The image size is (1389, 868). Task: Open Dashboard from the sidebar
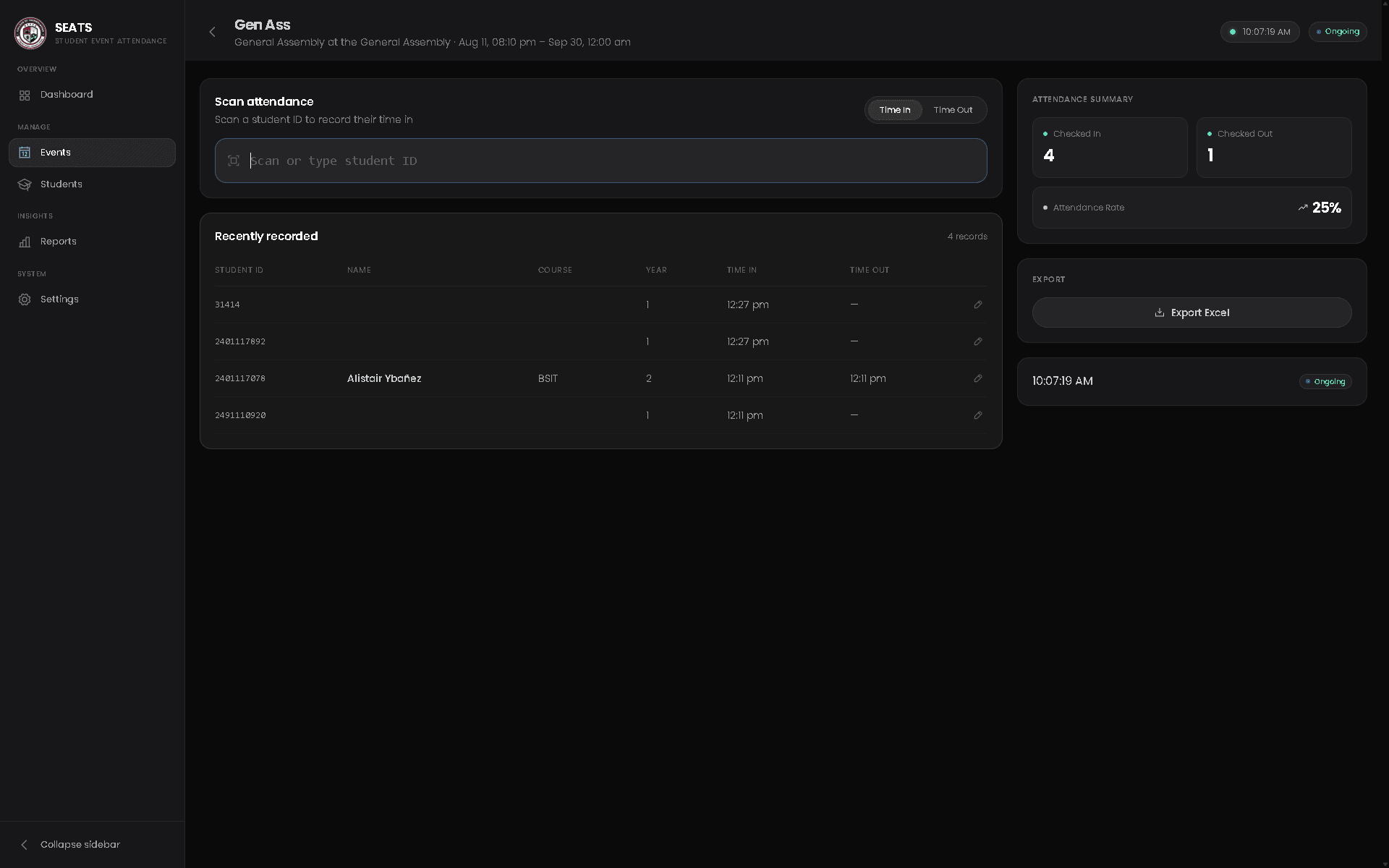tap(92, 95)
